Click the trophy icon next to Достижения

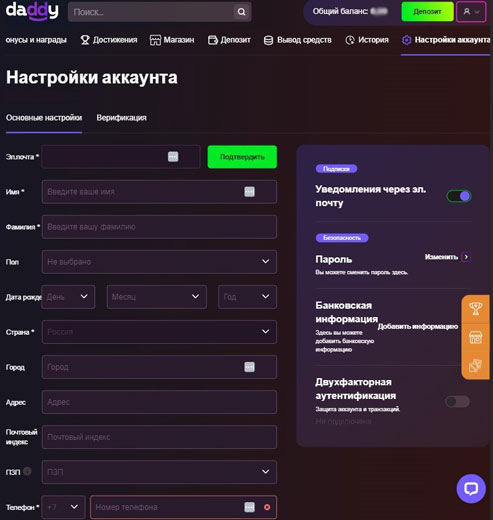(85, 40)
